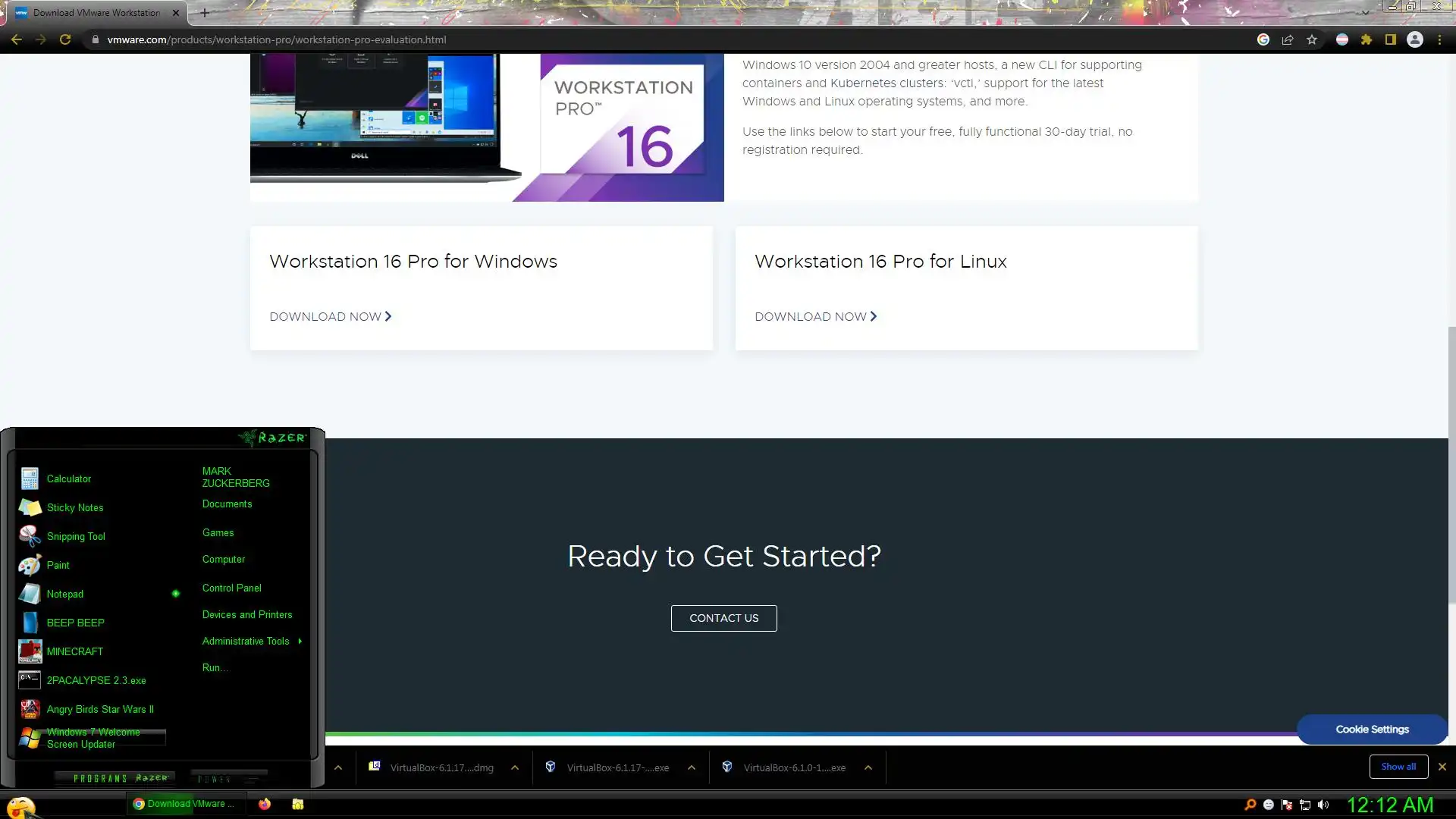Open Chrome three-dot menu
This screenshot has width=1456, height=819.
[1439, 39]
